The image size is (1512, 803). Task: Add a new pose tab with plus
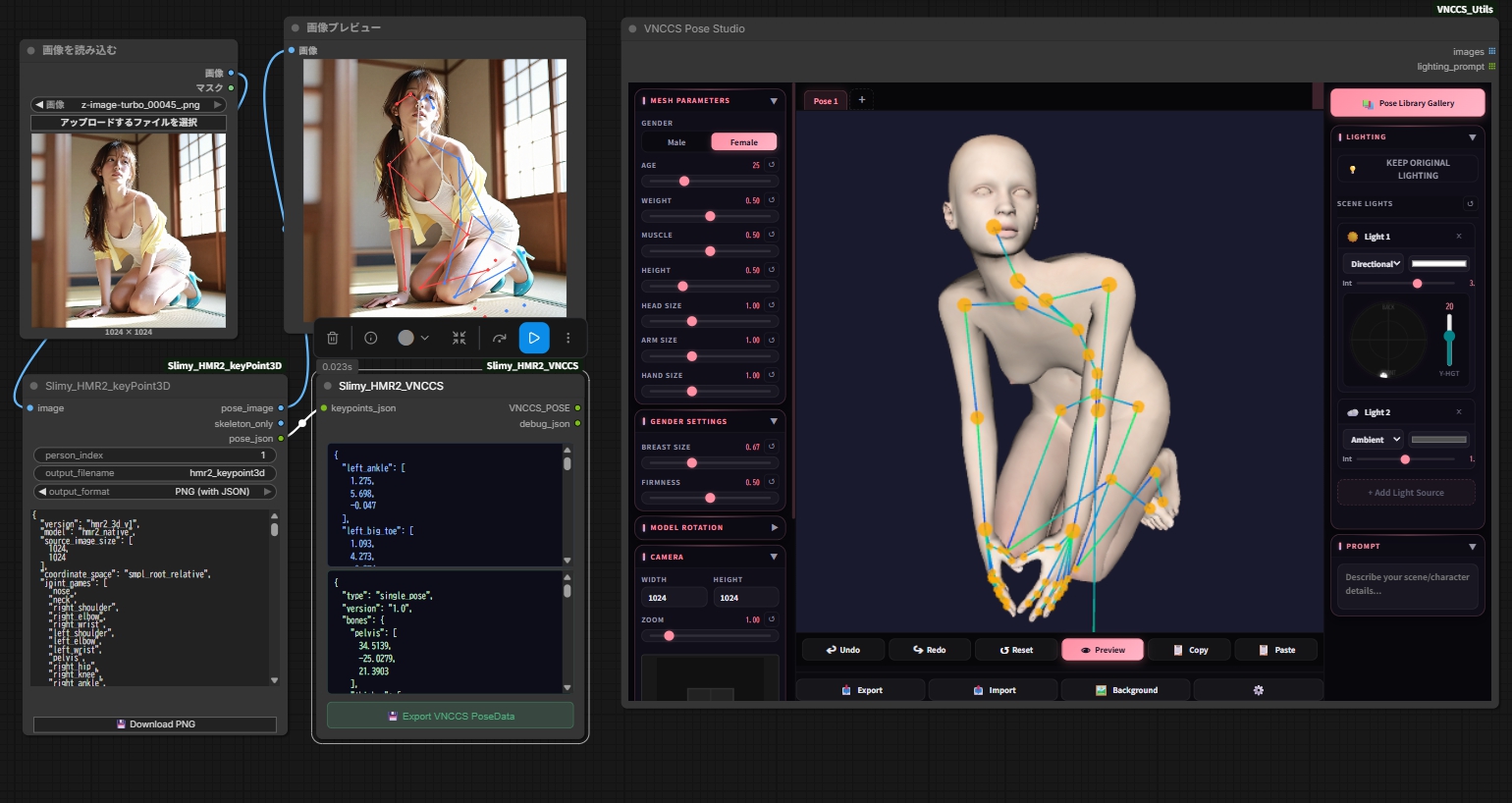click(862, 99)
